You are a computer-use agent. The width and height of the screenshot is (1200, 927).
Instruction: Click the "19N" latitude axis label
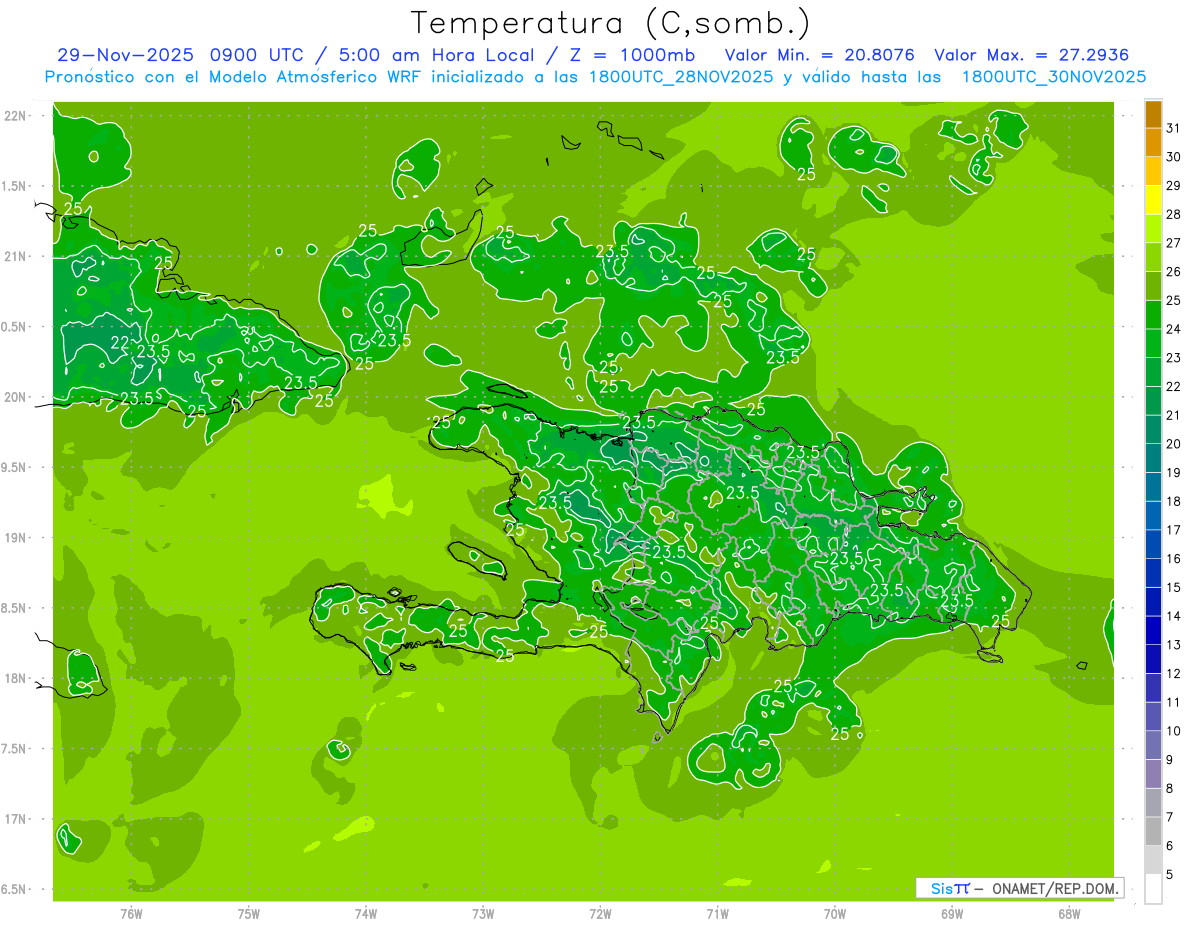[x=15, y=538]
